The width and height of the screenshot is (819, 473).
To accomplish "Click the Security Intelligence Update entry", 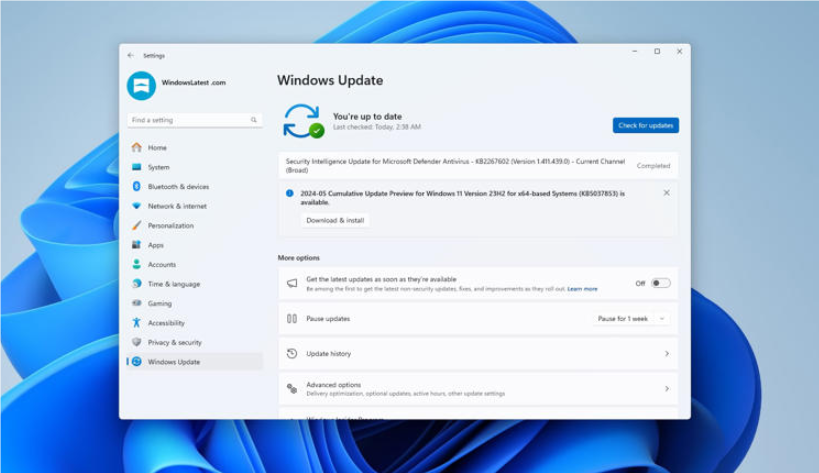I will (478, 165).
